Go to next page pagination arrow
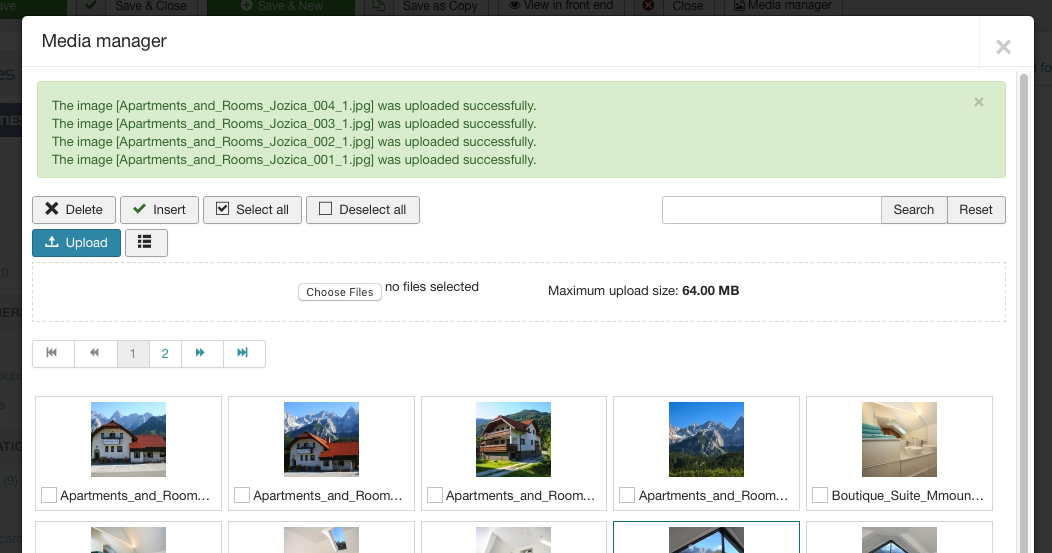Image resolution: width=1052 pixels, height=553 pixels. [x=201, y=353]
